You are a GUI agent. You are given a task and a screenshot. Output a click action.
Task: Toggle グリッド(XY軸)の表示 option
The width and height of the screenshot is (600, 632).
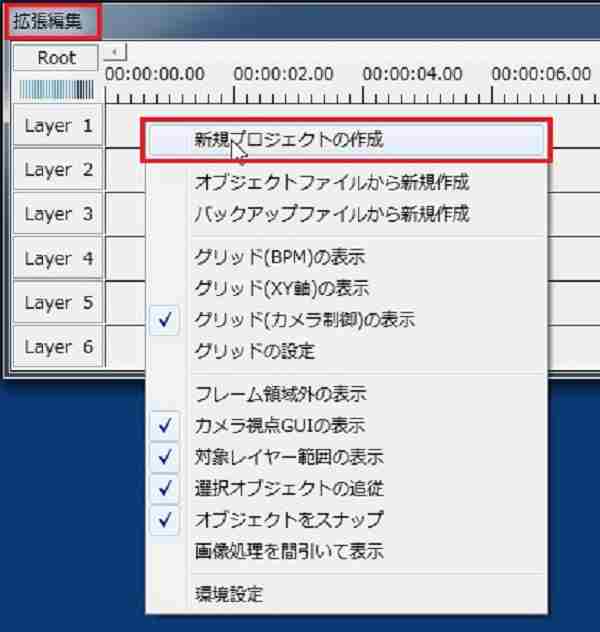(347, 288)
